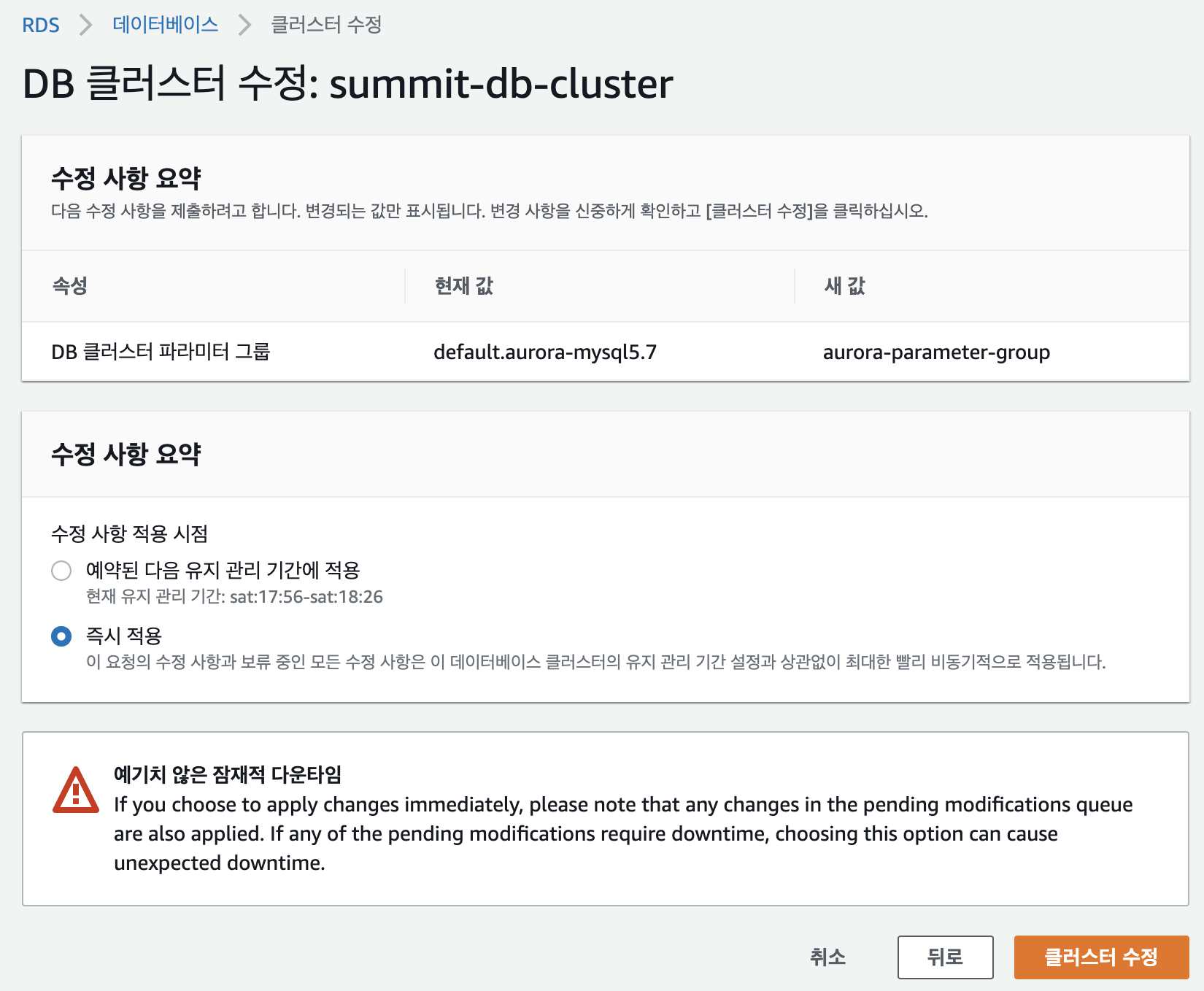The width and height of the screenshot is (1204, 991).
Task: Click the breadcrumb chevron right after RDS
Action: [x=86, y=26]
